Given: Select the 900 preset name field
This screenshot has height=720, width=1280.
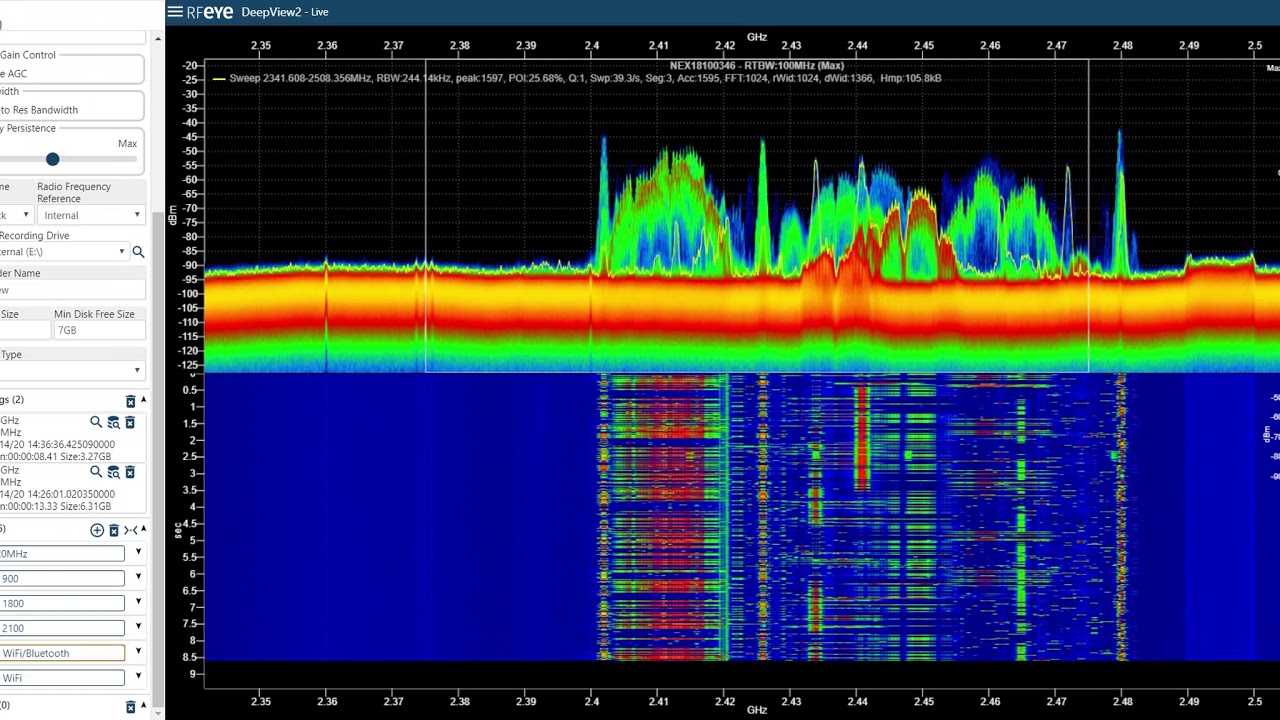Looking at the screenshot, I should pos(62,578).
